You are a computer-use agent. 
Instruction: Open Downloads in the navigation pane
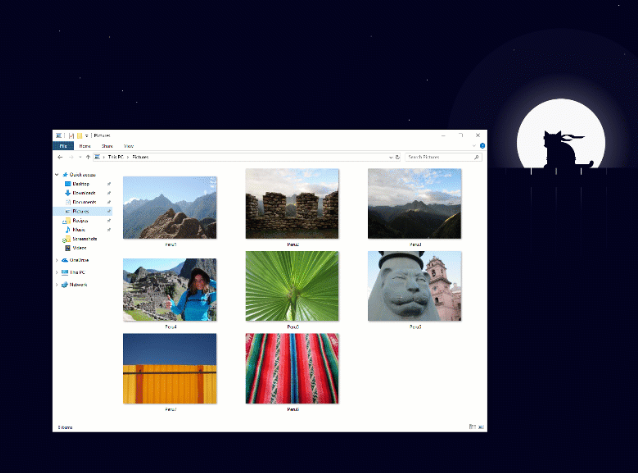pos(84,193)
